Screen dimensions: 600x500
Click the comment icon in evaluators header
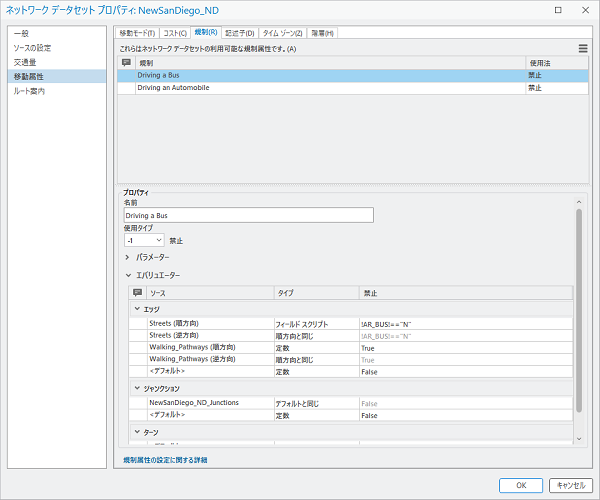137,292
